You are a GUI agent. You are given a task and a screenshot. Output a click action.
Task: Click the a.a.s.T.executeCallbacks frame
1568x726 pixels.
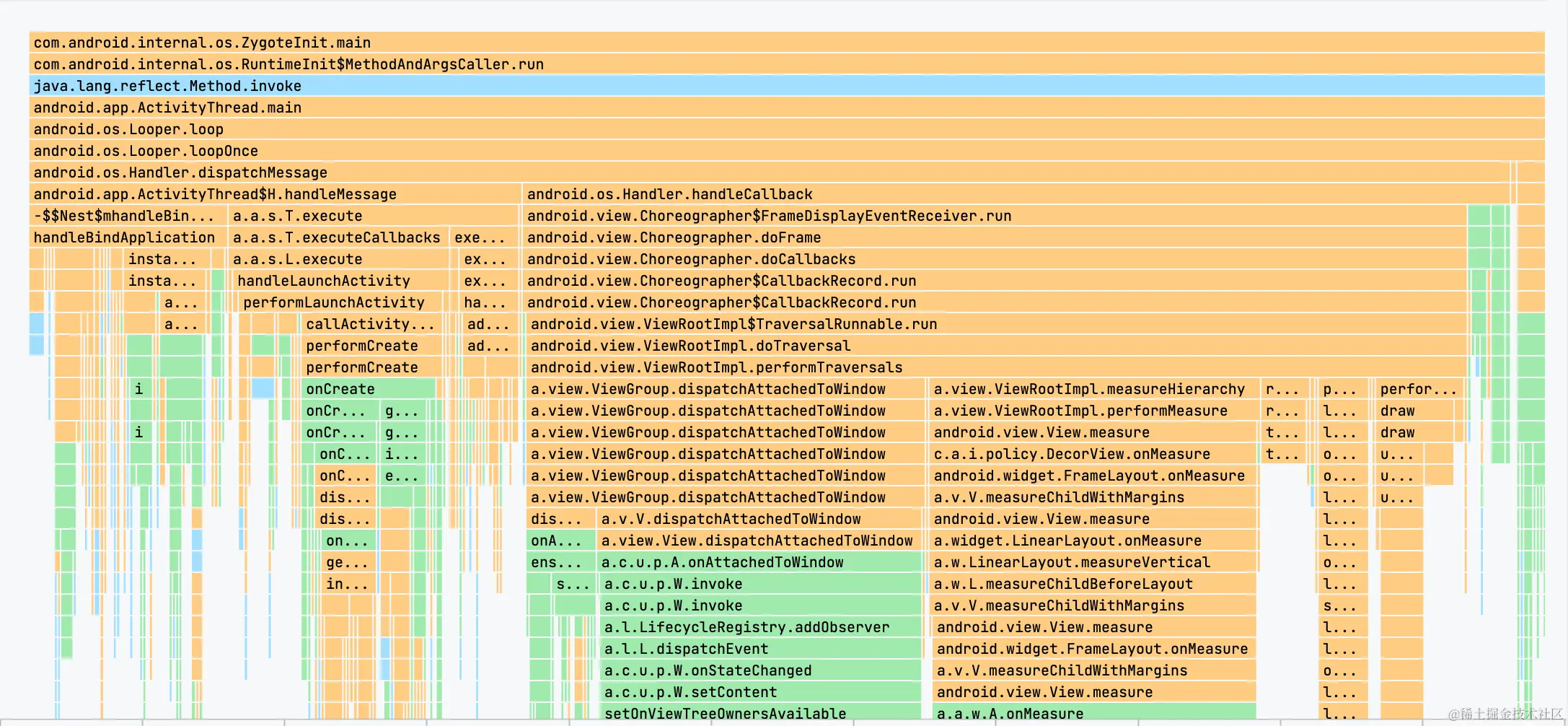pyautogui.click(x=338, y=237)
